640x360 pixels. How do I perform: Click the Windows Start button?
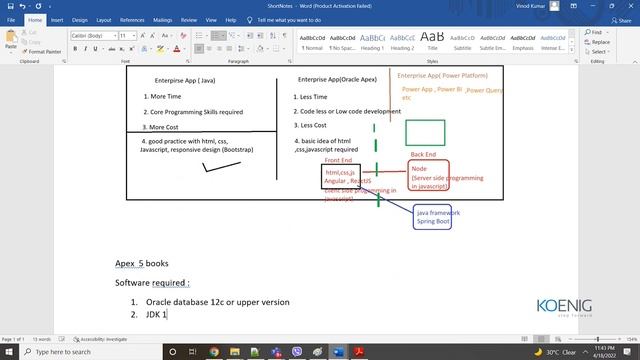pyautogui.click(x=9, y=352)
